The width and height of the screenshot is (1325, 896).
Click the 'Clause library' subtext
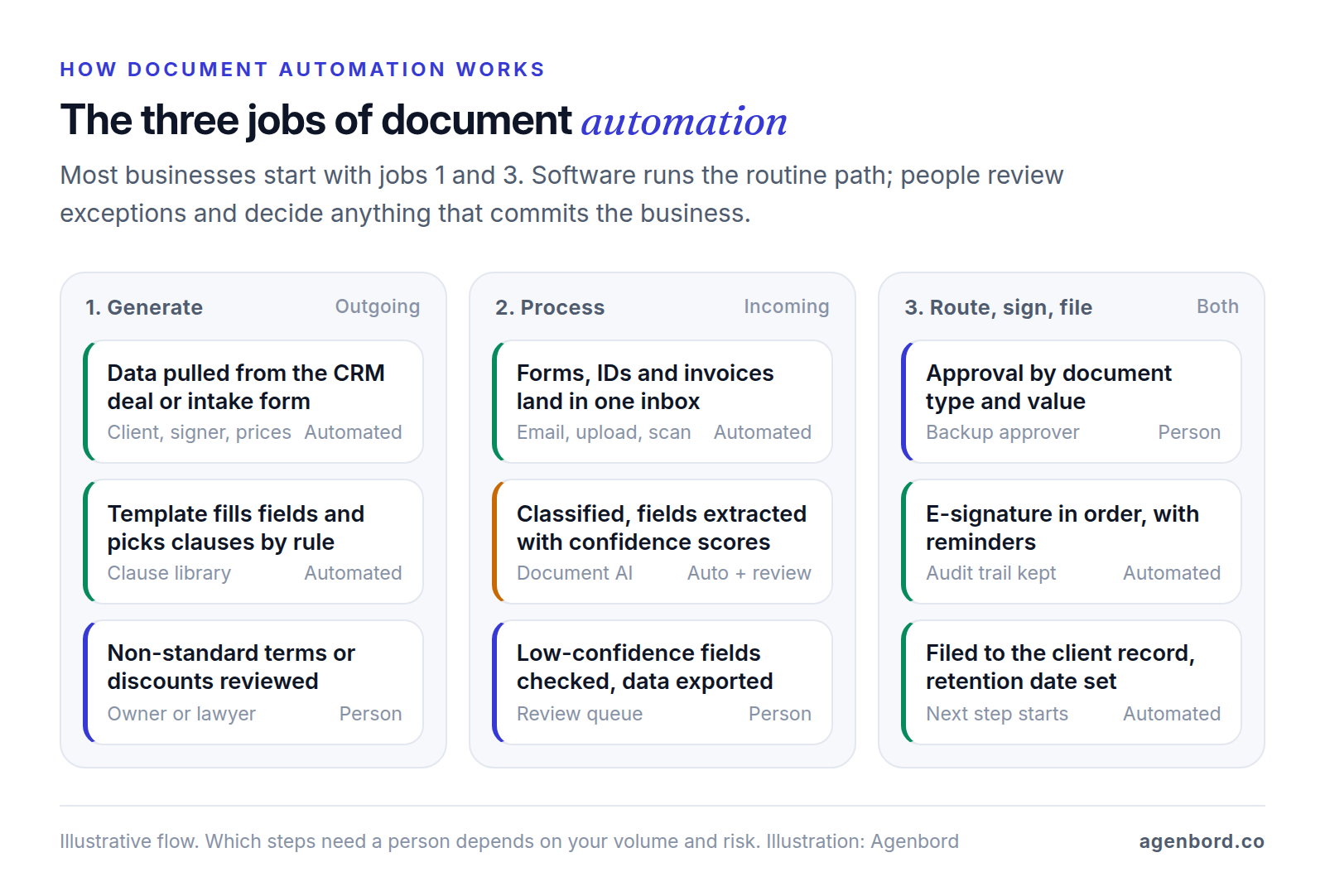(169, 573)
